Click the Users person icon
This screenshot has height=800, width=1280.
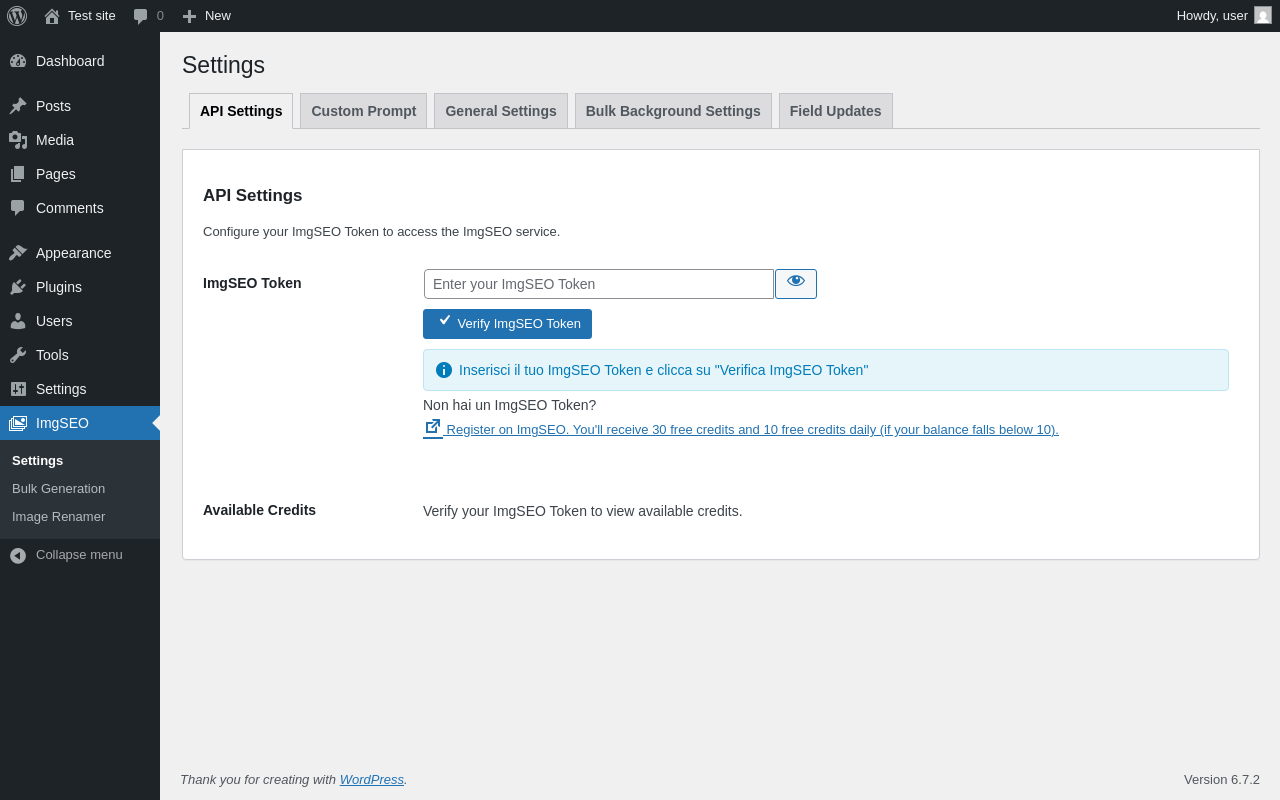click(x=18, y=321)
